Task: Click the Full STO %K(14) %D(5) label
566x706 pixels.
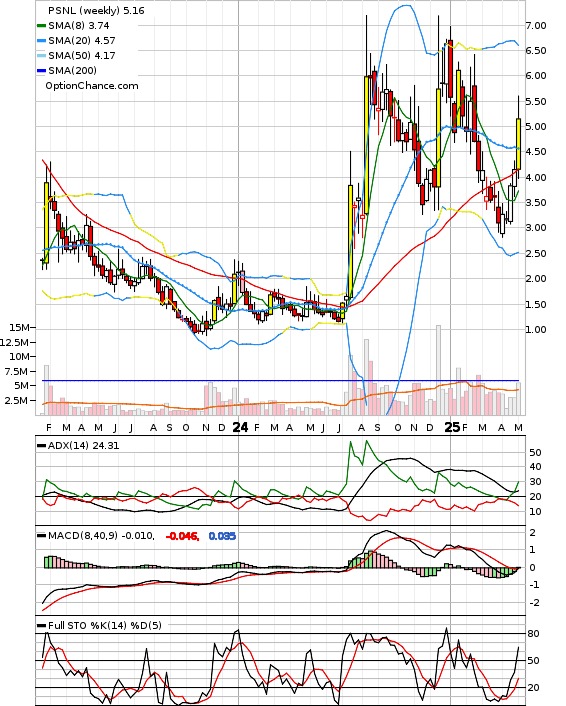Action: click(x=104, y=625)
